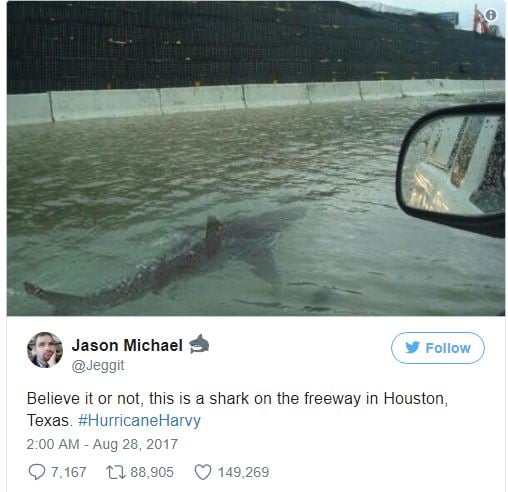
Task: Follow Jason Michael
Action: click(x=438, y=348)
